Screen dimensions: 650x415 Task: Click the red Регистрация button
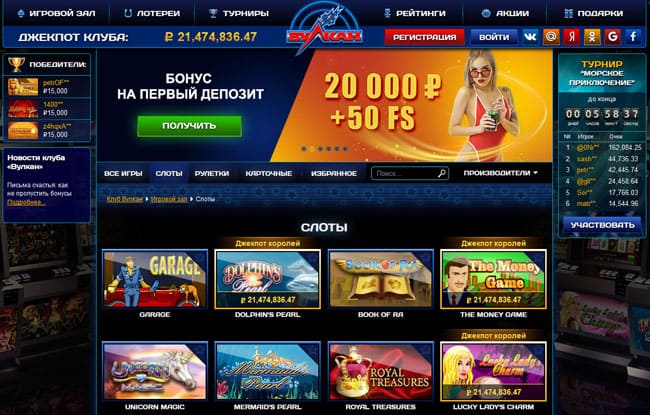(x=424, y=37)
